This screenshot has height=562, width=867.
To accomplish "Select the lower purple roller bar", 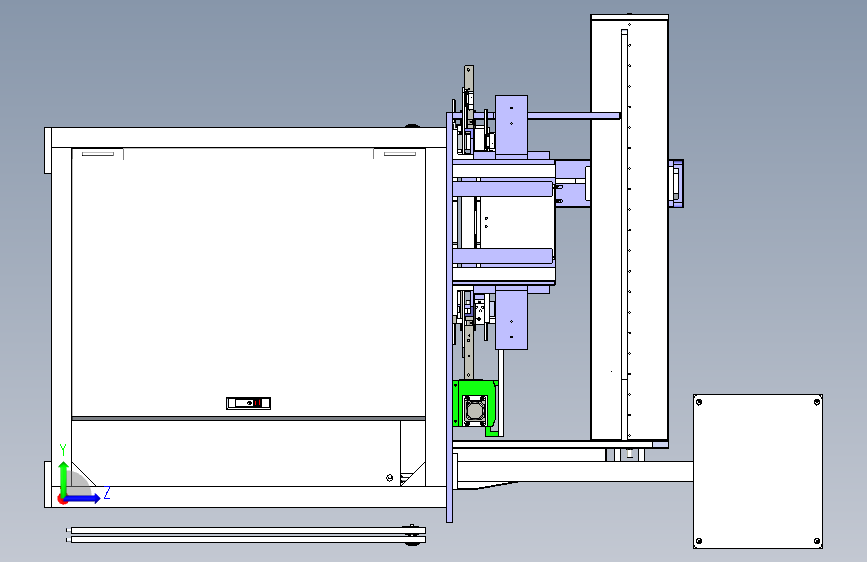I will click(502, 256).
